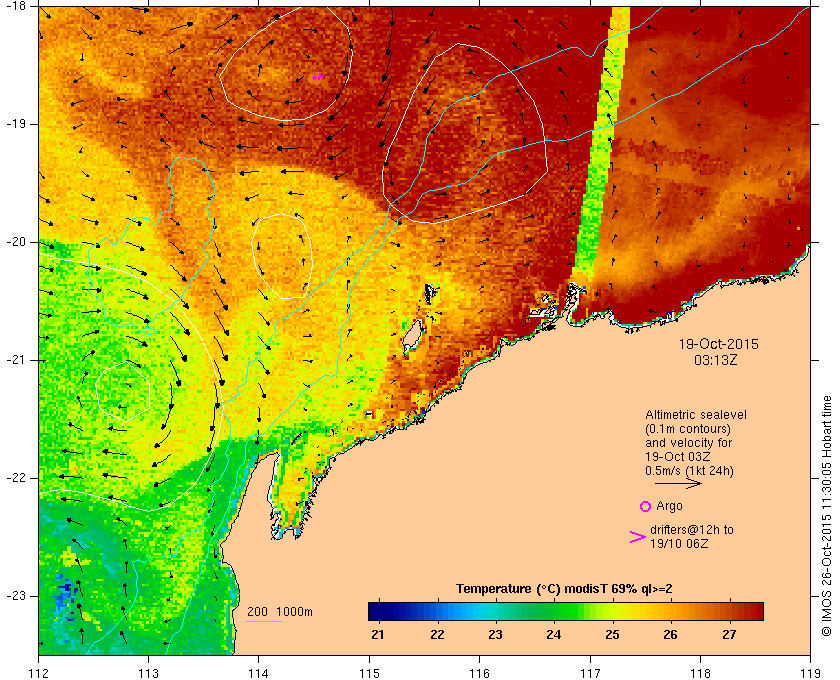
Task: Click the green satellite swath stripe on map
Action: tap(603, 145)
